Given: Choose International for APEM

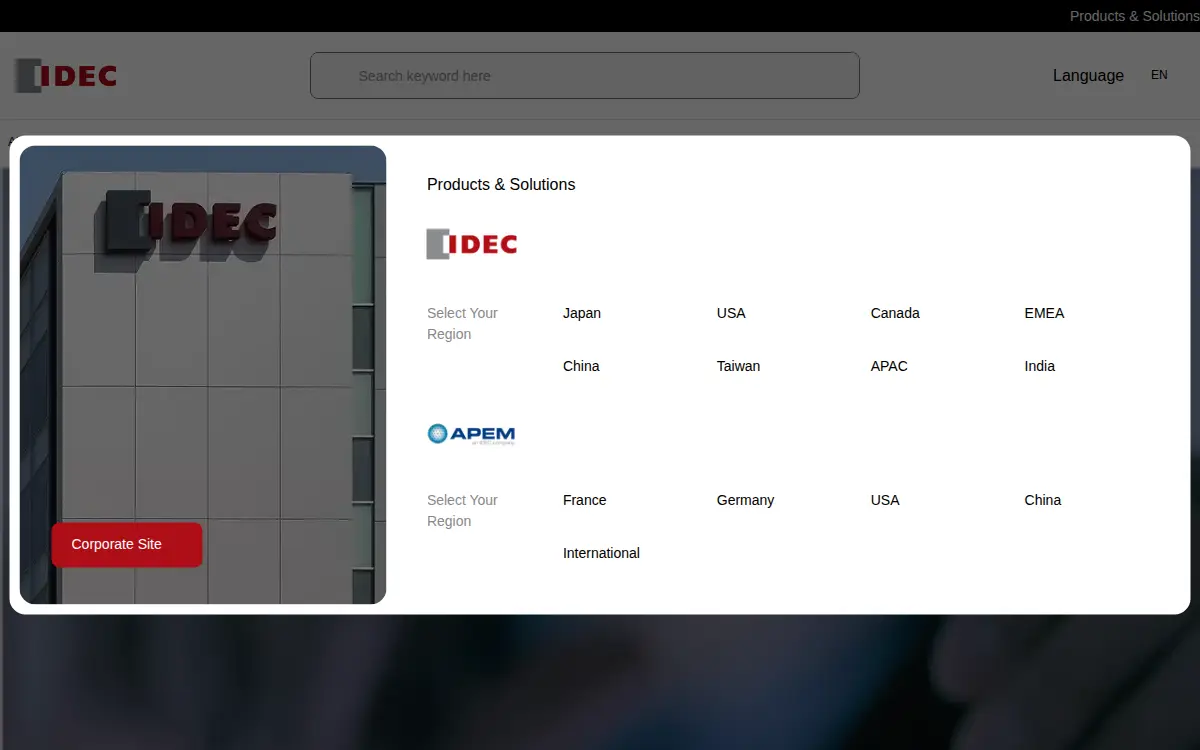Looking at the screenshot, I should click(x=601, y=553).
